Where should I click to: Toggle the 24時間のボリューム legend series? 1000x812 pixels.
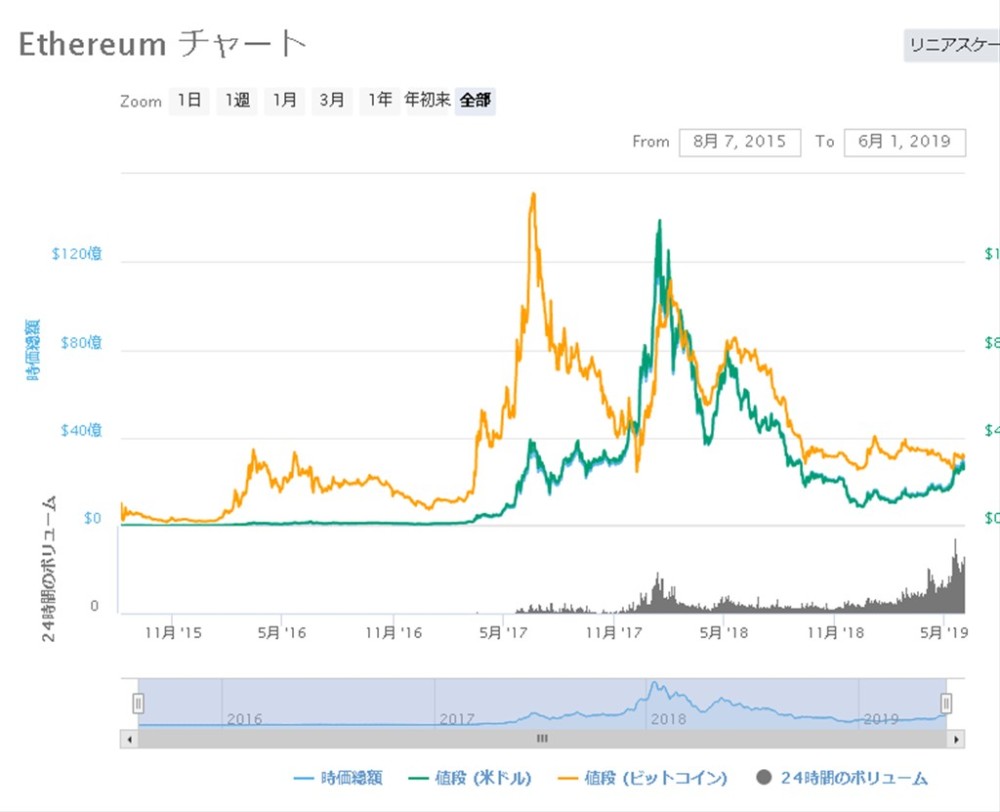pyautogui.click(x=842, y=778)
